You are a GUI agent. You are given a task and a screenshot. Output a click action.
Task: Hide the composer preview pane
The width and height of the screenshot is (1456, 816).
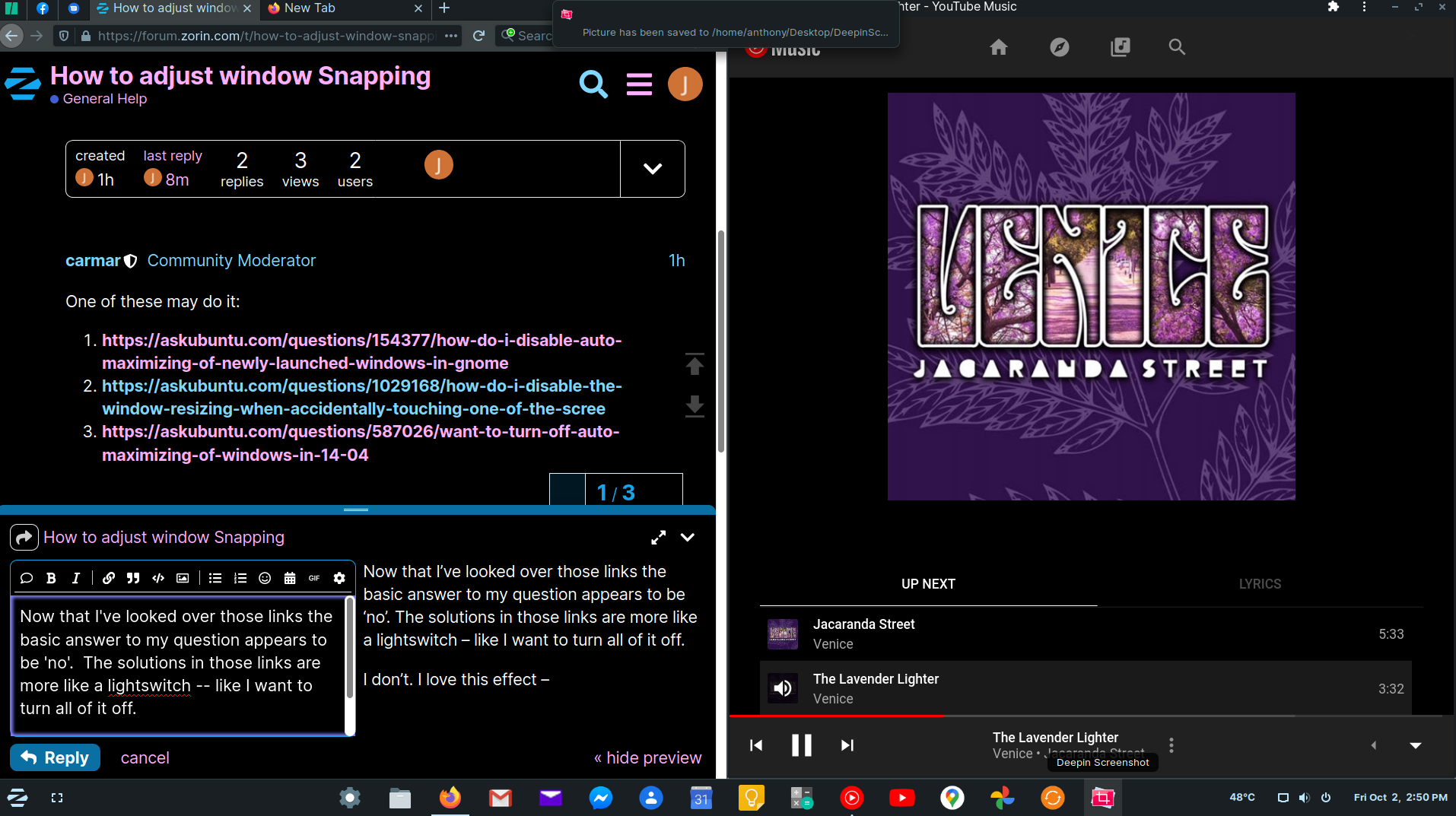click(648, 757)
